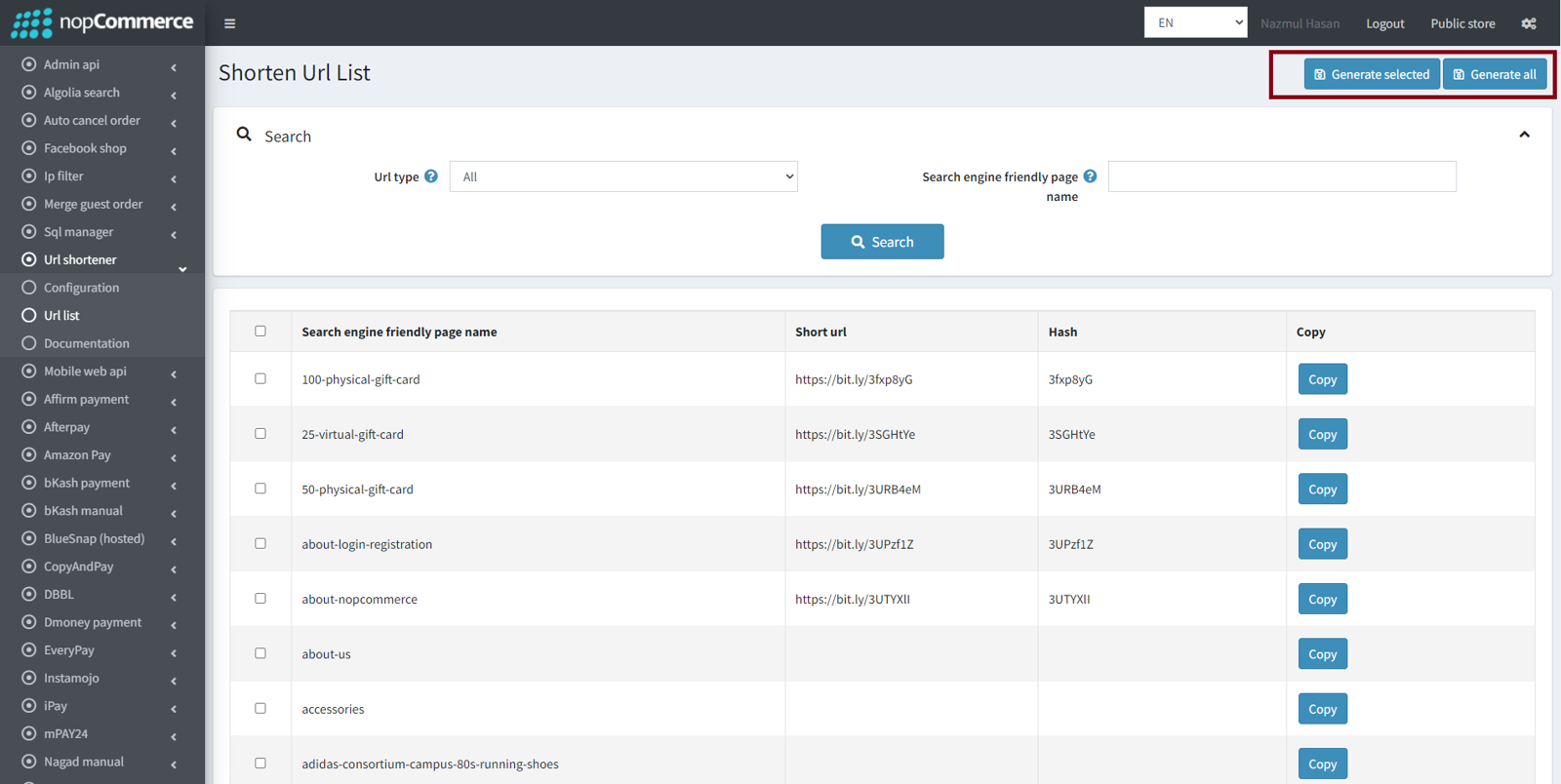Collapse the Url shortener menu arrow
The width and height of the screenshot is (1561, 784).
point(182,268)
